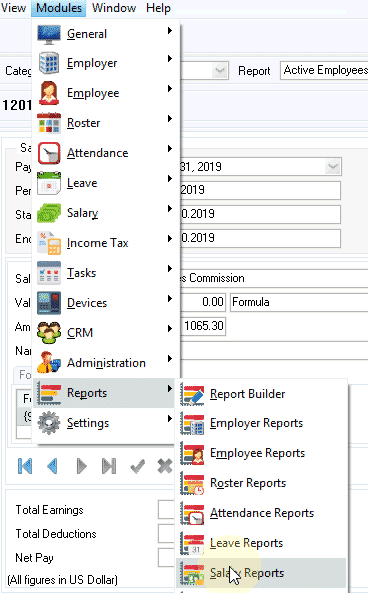Click the Total Earnings value box
The image size is (368, 593).
click(x=166, y=509)
